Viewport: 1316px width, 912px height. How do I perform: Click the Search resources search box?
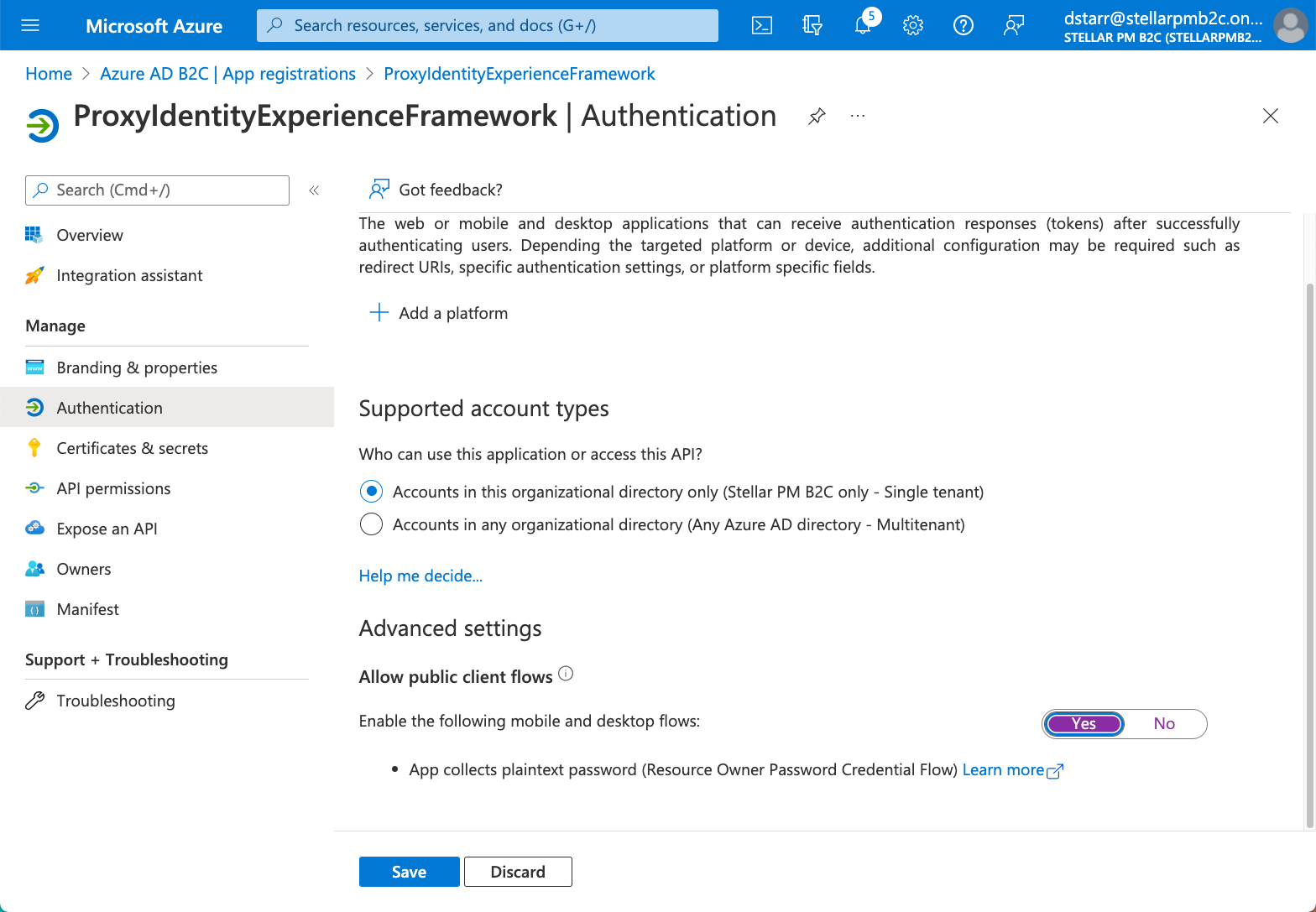(488, 25)
